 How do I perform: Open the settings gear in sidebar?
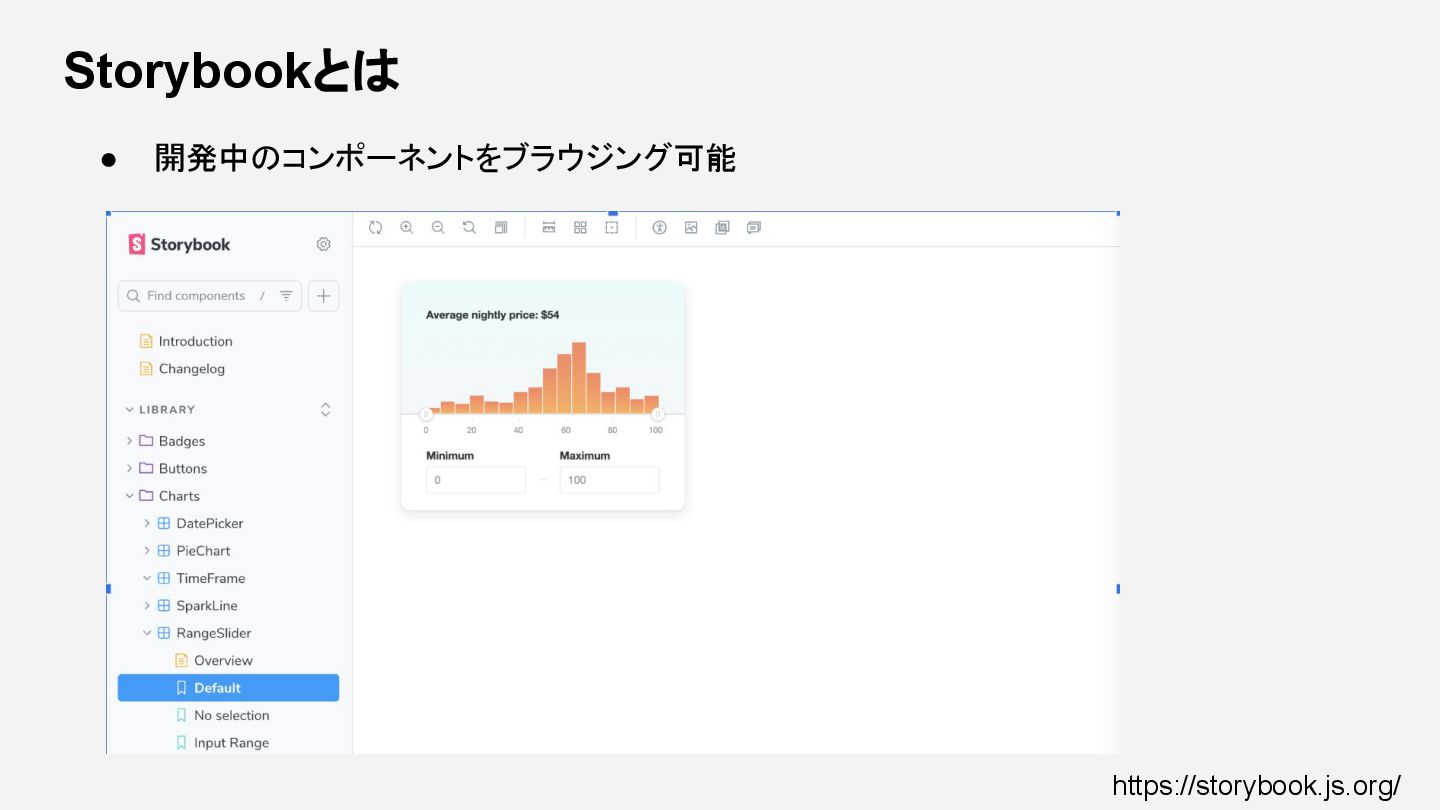click(323, 244)
